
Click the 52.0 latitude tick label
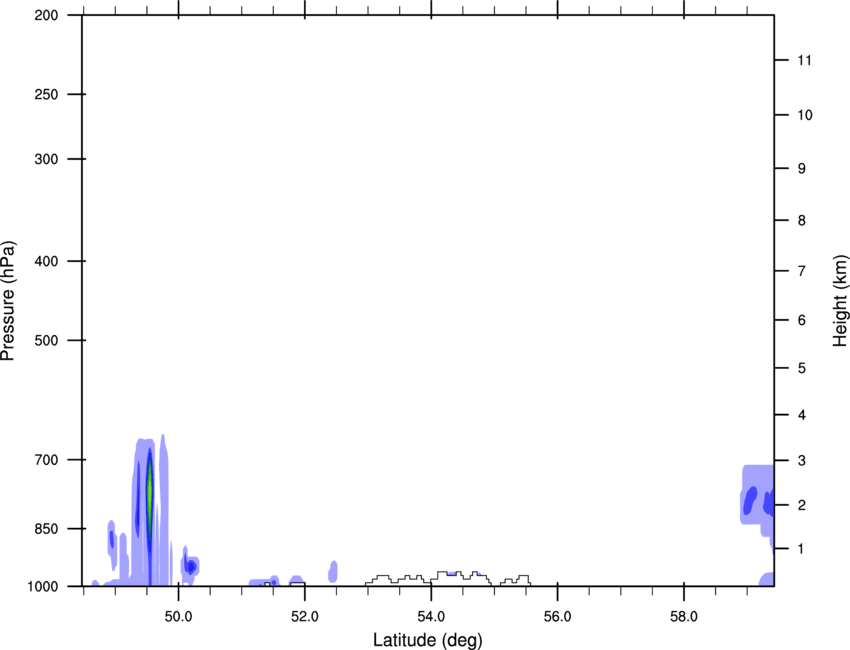click(x=305, y=617)
